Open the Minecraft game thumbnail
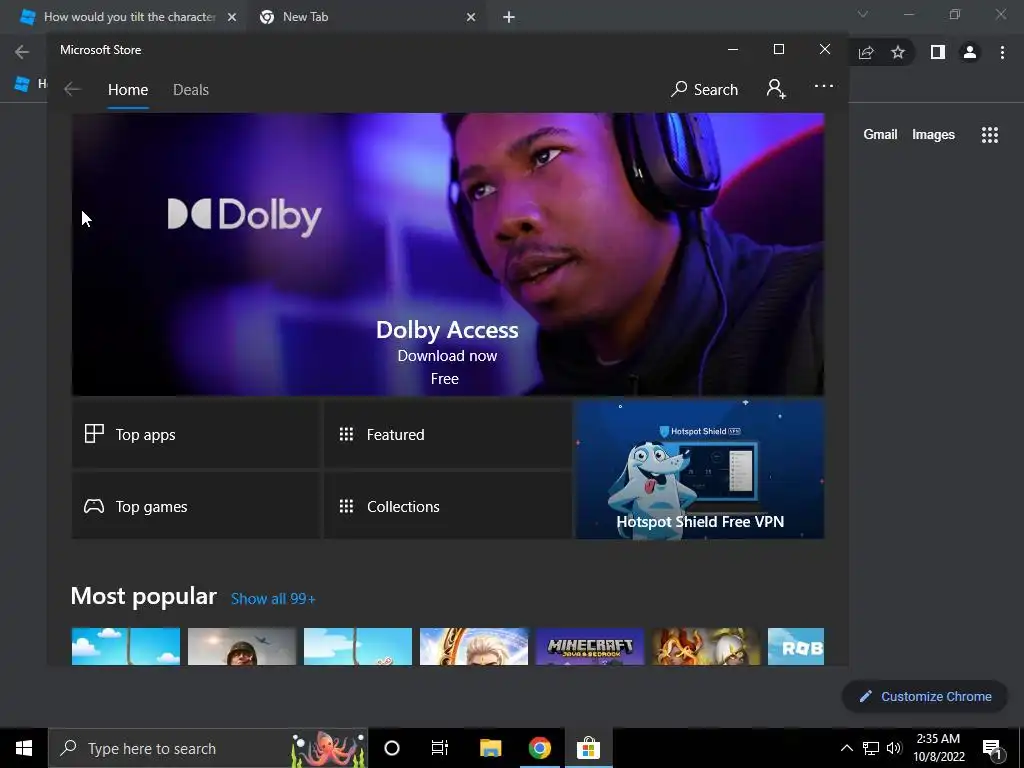Viewport: 1024px width, 768px height. click(590, 647)
